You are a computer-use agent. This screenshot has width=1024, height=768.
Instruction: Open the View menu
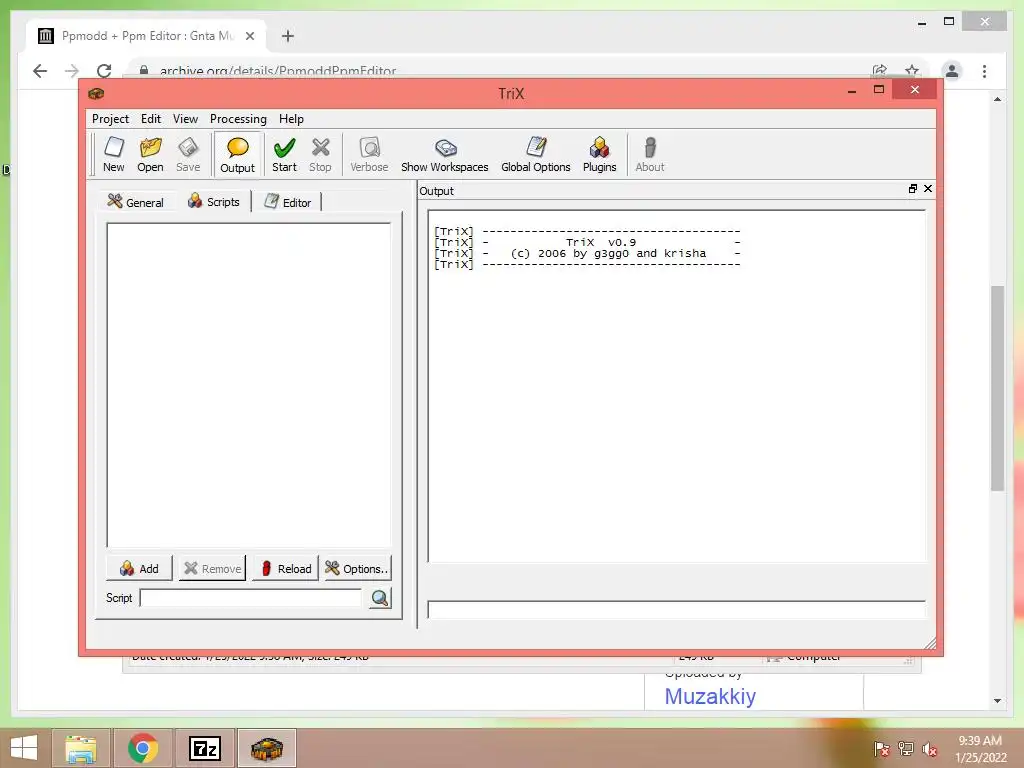pos(185,119)
